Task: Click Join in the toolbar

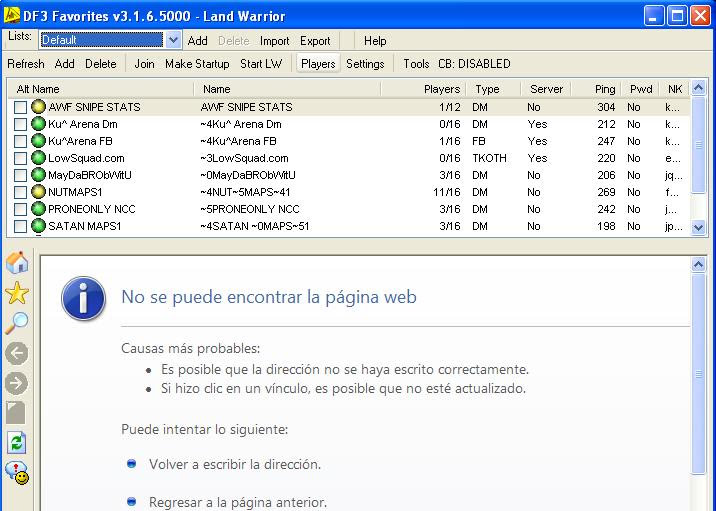Action: pyautogui.click(x=144, y=64)
